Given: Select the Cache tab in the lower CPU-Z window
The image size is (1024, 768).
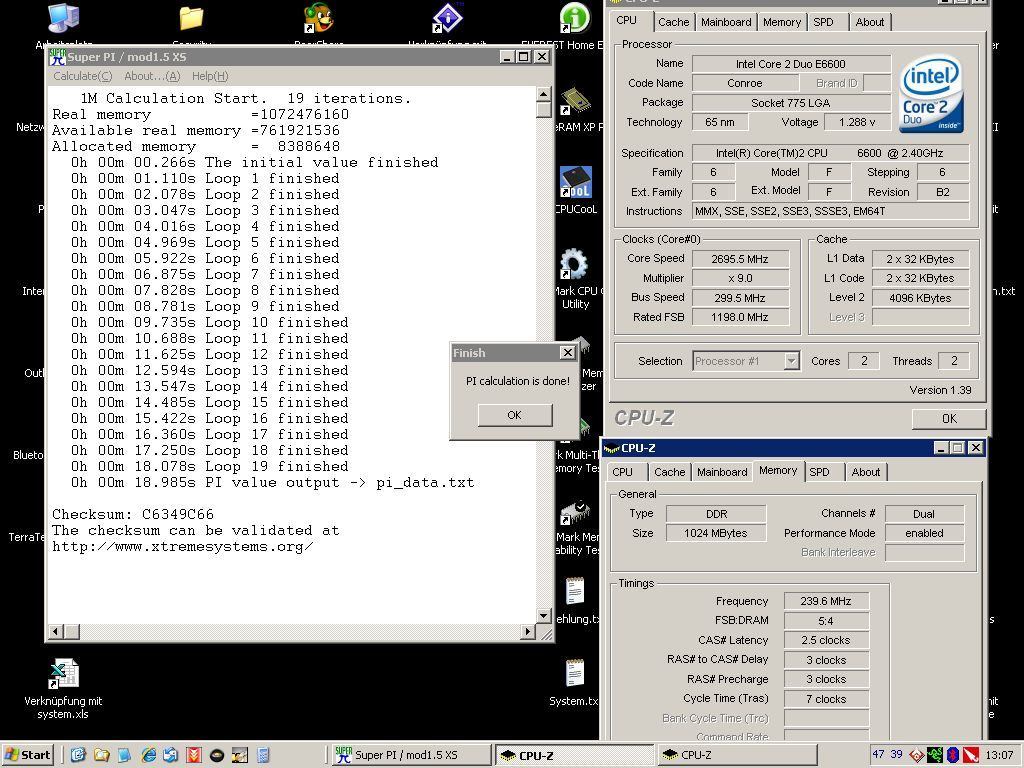Looking at the screenshot, I should coord(669,472).
